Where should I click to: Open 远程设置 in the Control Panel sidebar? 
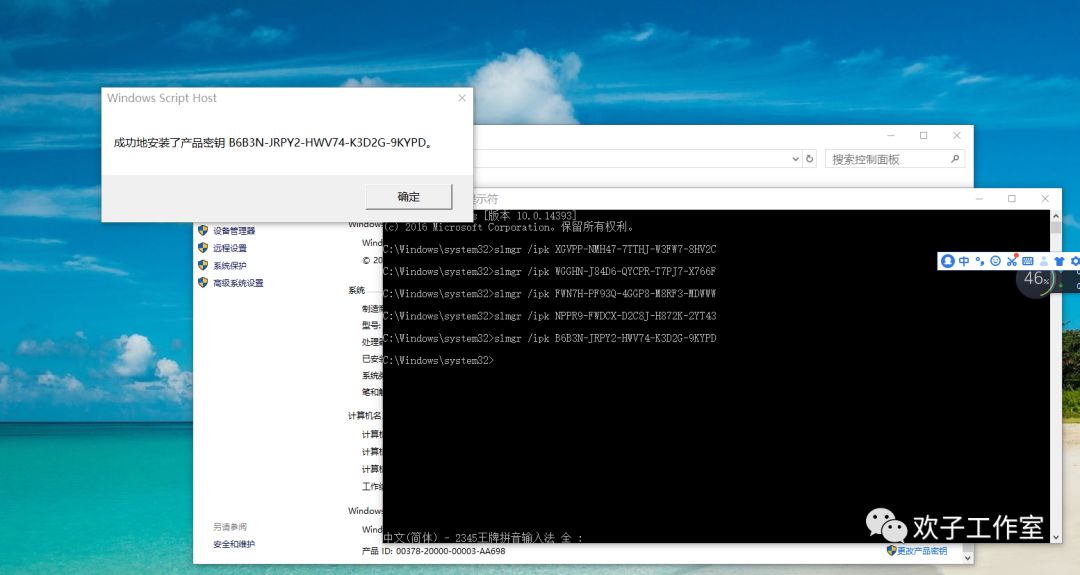point(229,248)
